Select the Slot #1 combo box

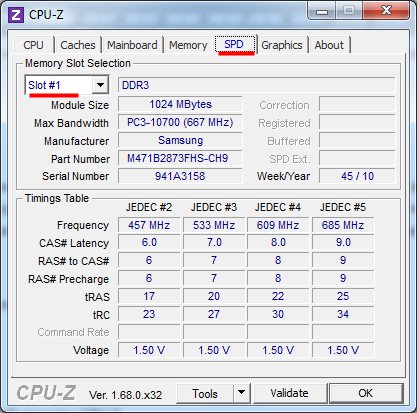point(67,85)
